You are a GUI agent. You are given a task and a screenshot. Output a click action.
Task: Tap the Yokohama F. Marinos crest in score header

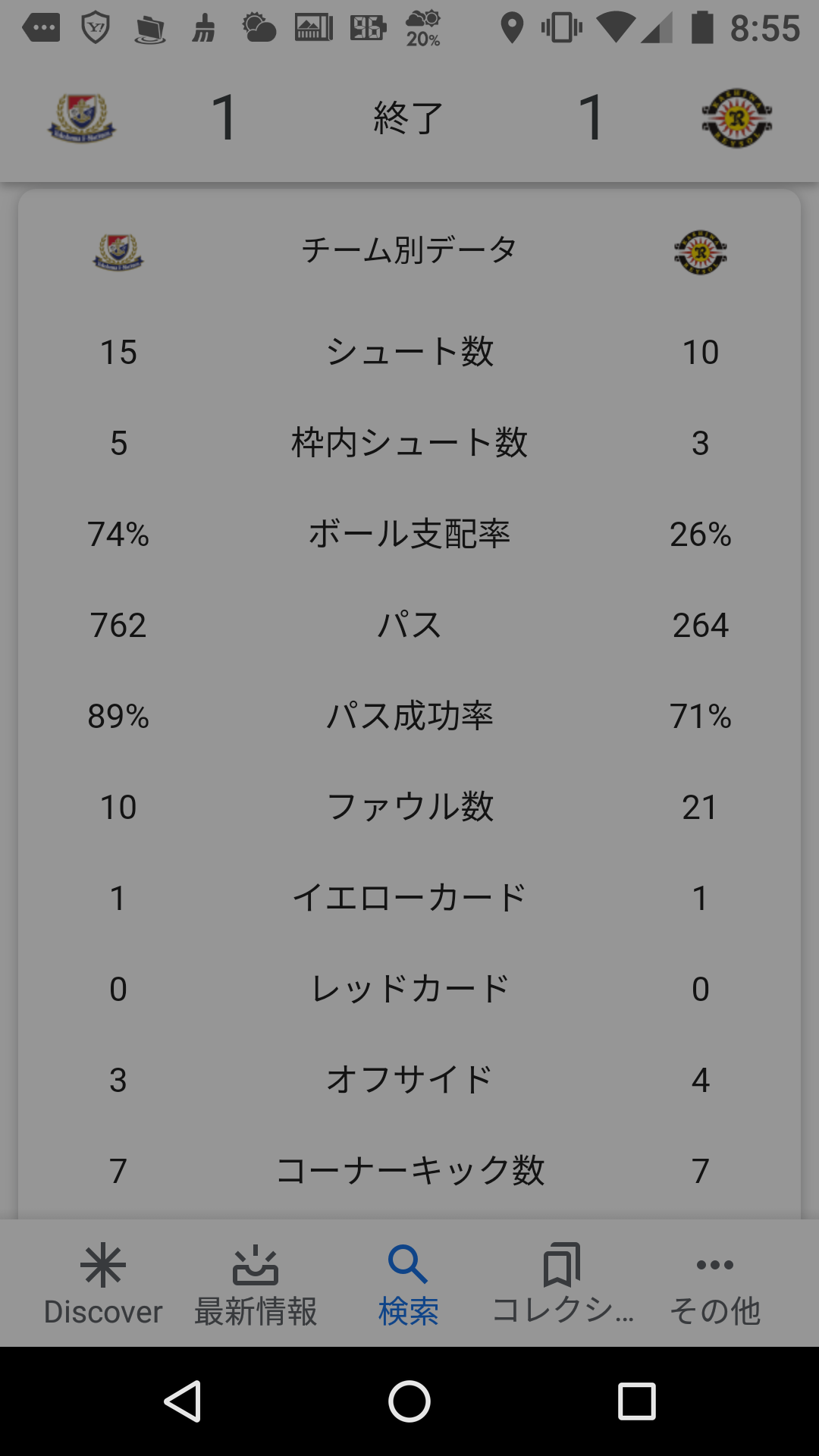point(82,118)
